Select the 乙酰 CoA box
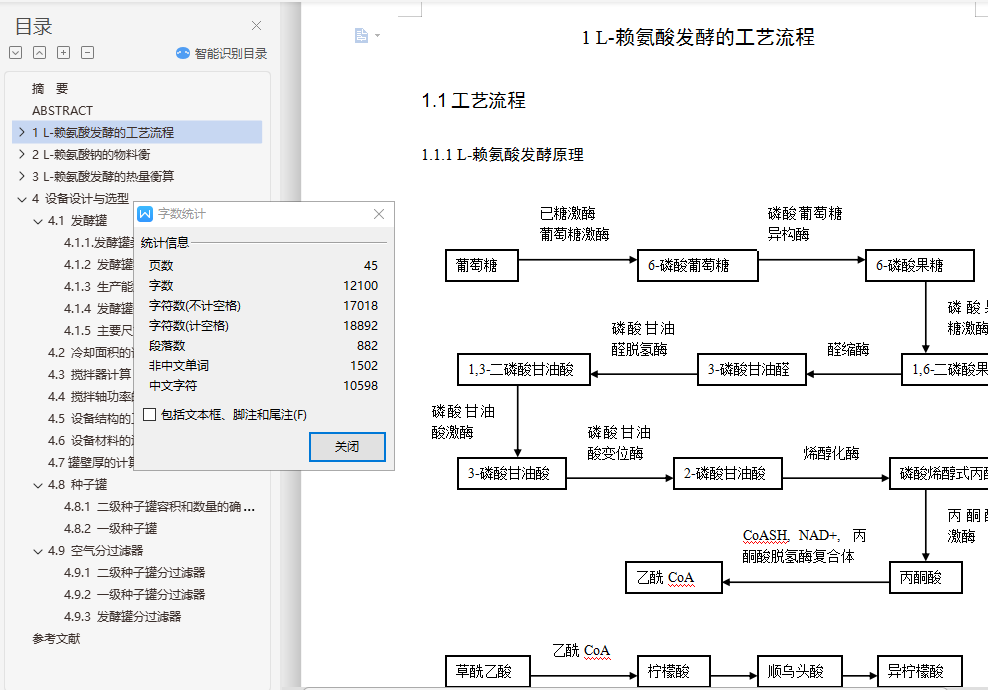Viewport: 988px width, 690px height. click(674, 578)
